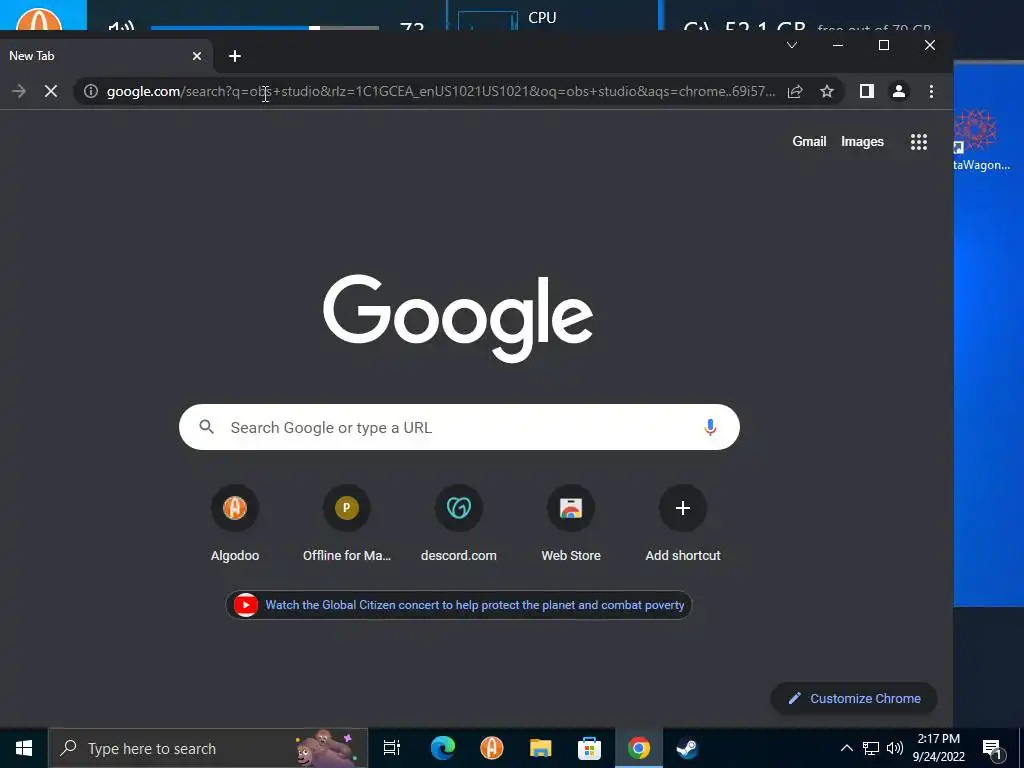This screenshot has height=768, width=1024.
Task: Open Algodoo from the taskbar
Action: tap(492, 748)
